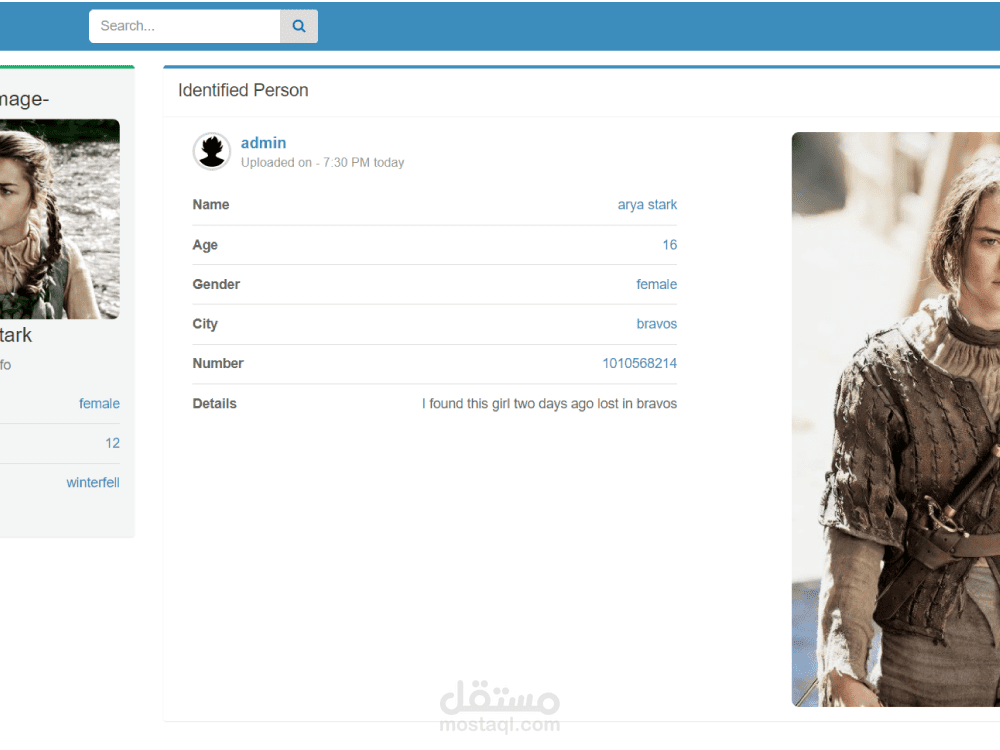The height and width of the screenshot is (750, 1000).
Task: Click the left sidebar profile photo
Action: [x=59, y=219]
